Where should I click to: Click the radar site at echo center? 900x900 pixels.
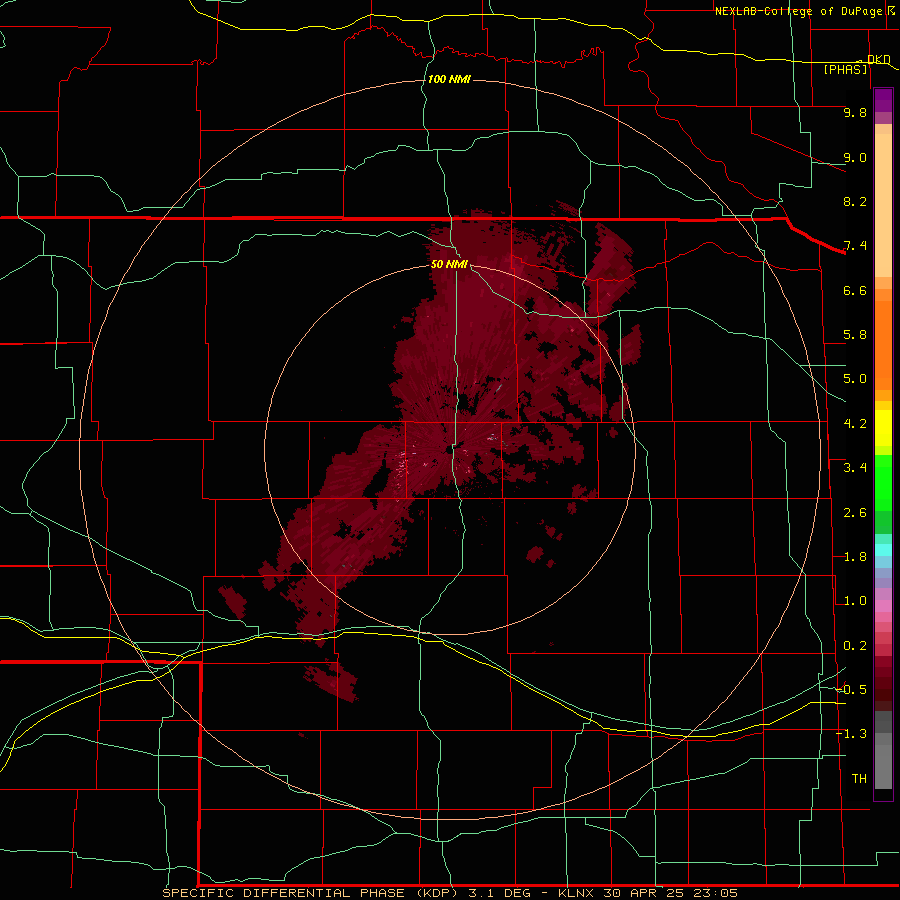point(450,449)
